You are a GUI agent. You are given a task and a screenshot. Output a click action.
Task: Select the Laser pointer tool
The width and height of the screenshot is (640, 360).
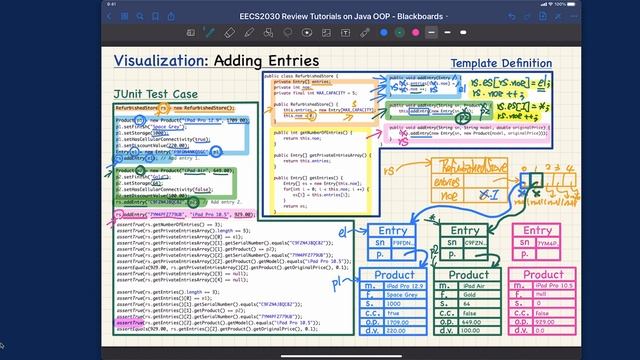tap(364, 33)
